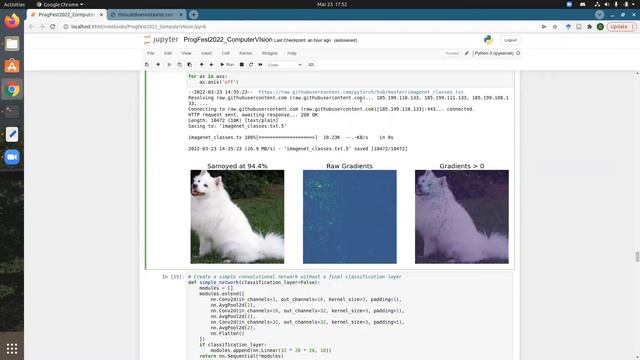640x360 pixels.
Task: Save the notebook with the floppy disk icon
Action: (x=147, y=64)
